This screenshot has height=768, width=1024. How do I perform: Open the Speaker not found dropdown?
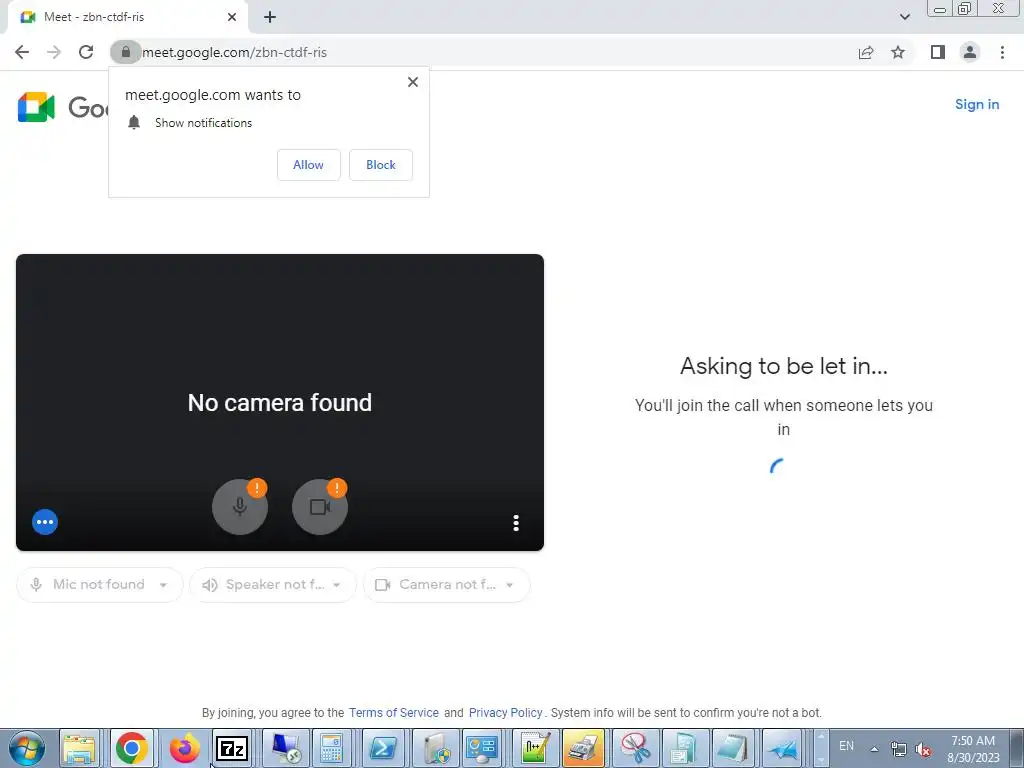coord(272,584)
